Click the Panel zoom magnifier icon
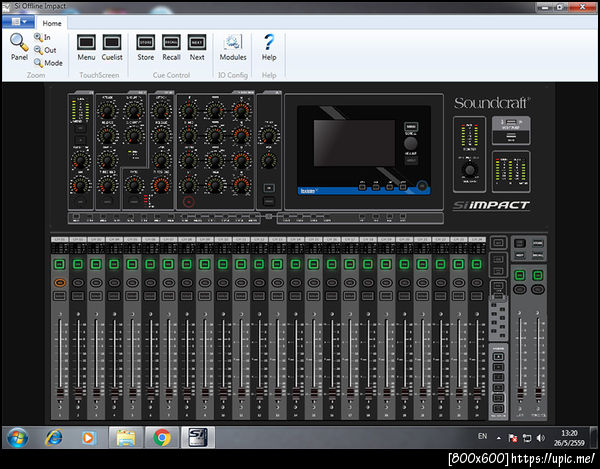The image size is (600, 469). click(x=19, y=42)
